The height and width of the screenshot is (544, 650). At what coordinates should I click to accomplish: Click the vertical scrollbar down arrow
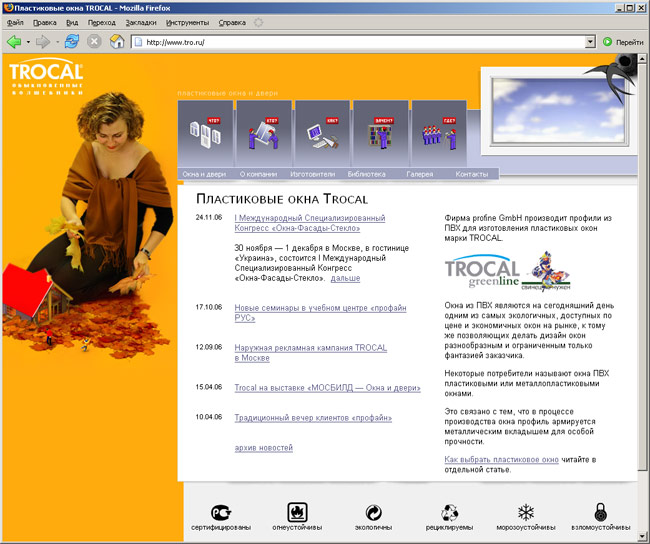(643, 537)
